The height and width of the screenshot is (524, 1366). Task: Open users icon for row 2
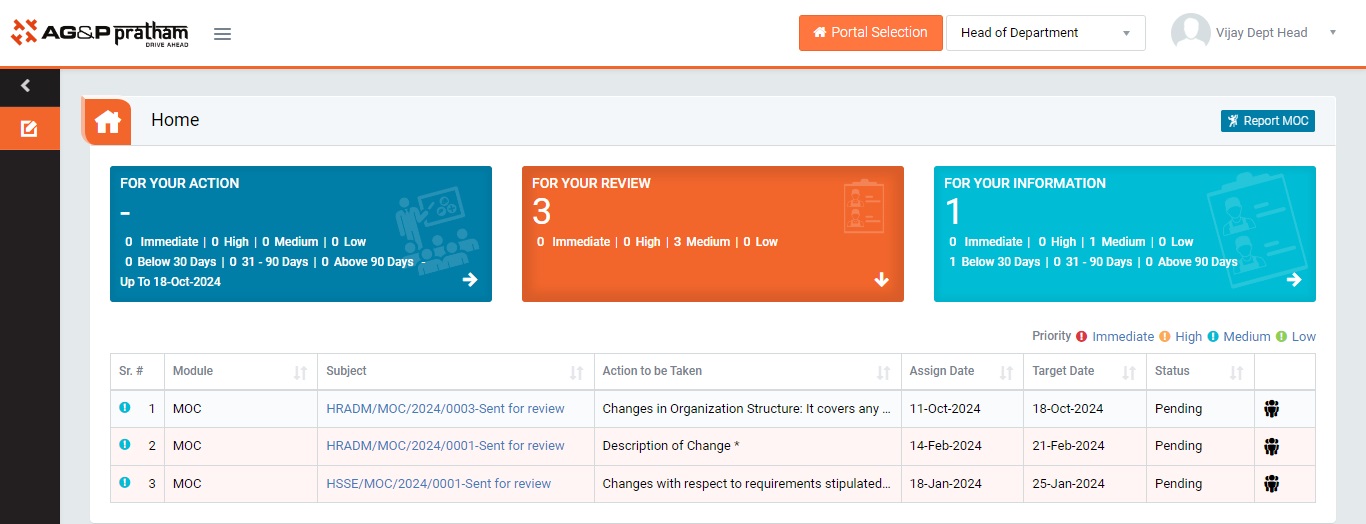click(x=1271, y=446)
